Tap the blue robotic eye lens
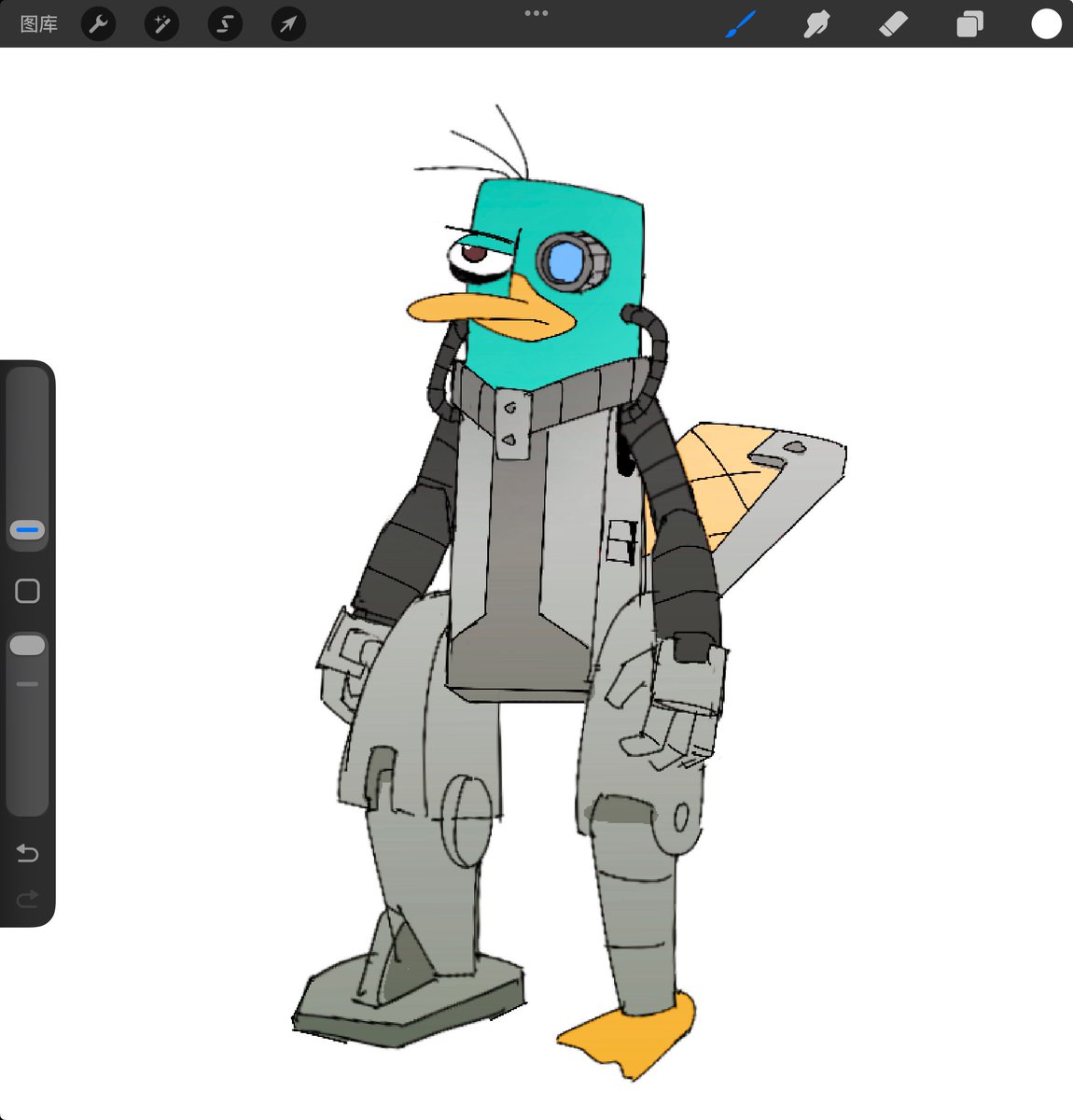Image resolution: width=1073 pixels, height=1120 pixels. (564, 260)
